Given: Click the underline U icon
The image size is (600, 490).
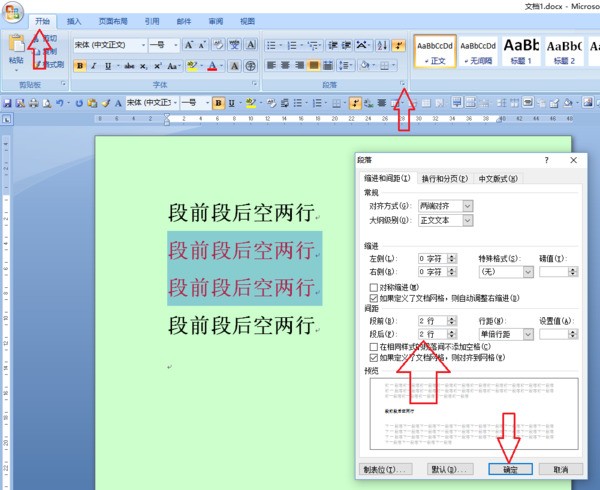Looking at the screenshot, I should click(x=109, y=66).
